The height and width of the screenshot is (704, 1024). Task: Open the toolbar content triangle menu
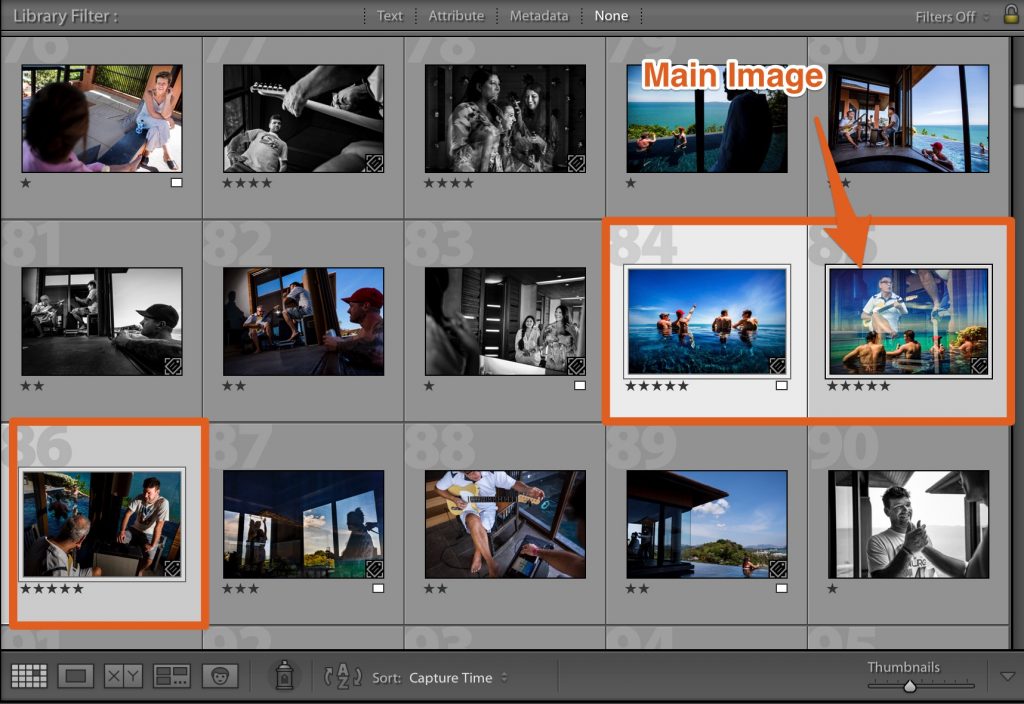pos(1008,677)
